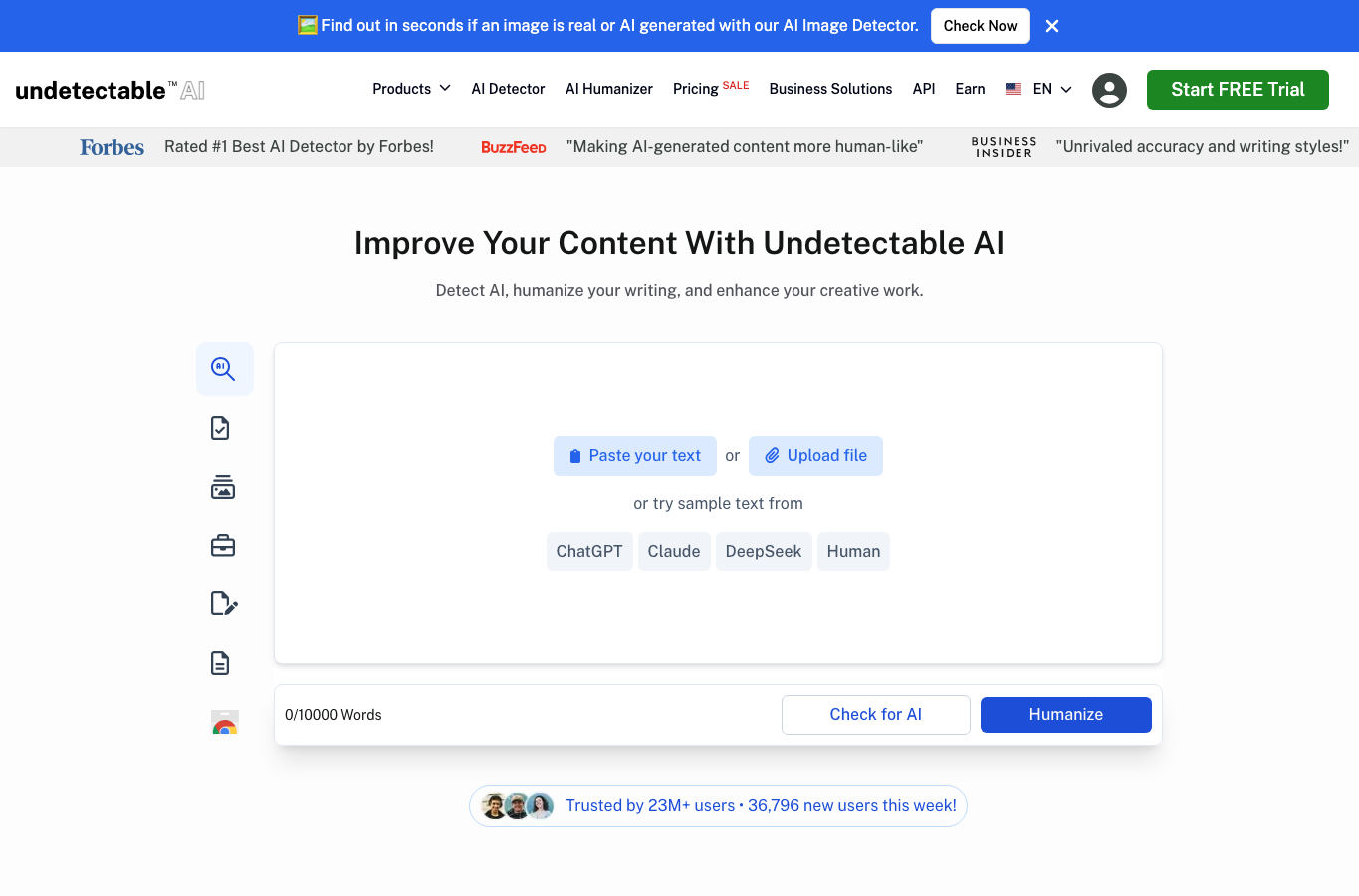The height and width of the screenshot is (896, 1359).
Task: Load the Human sample text
Action: click(x=853, y=552)
